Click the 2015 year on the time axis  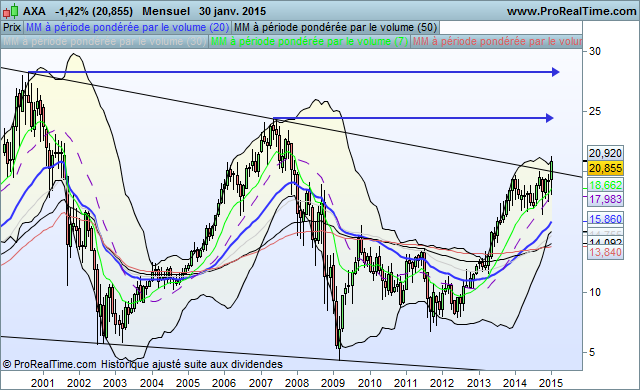click(551, 383)
